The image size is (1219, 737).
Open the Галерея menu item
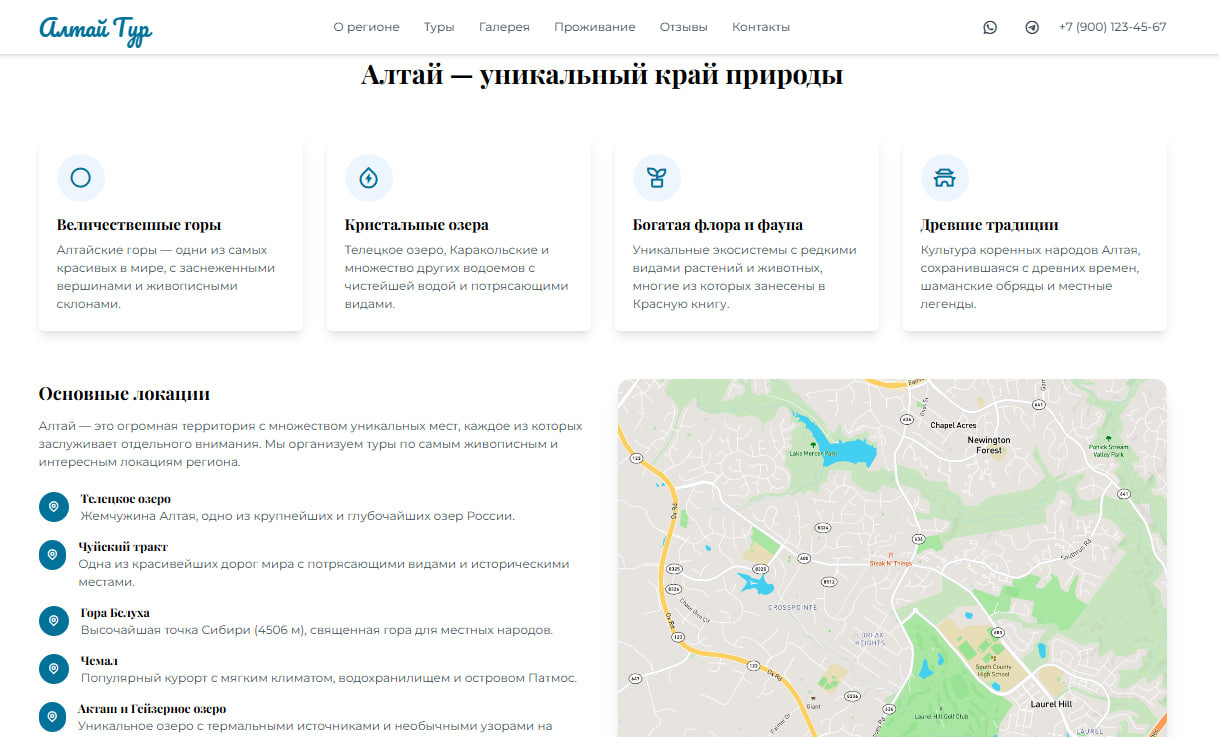click(x=504, y=27)
